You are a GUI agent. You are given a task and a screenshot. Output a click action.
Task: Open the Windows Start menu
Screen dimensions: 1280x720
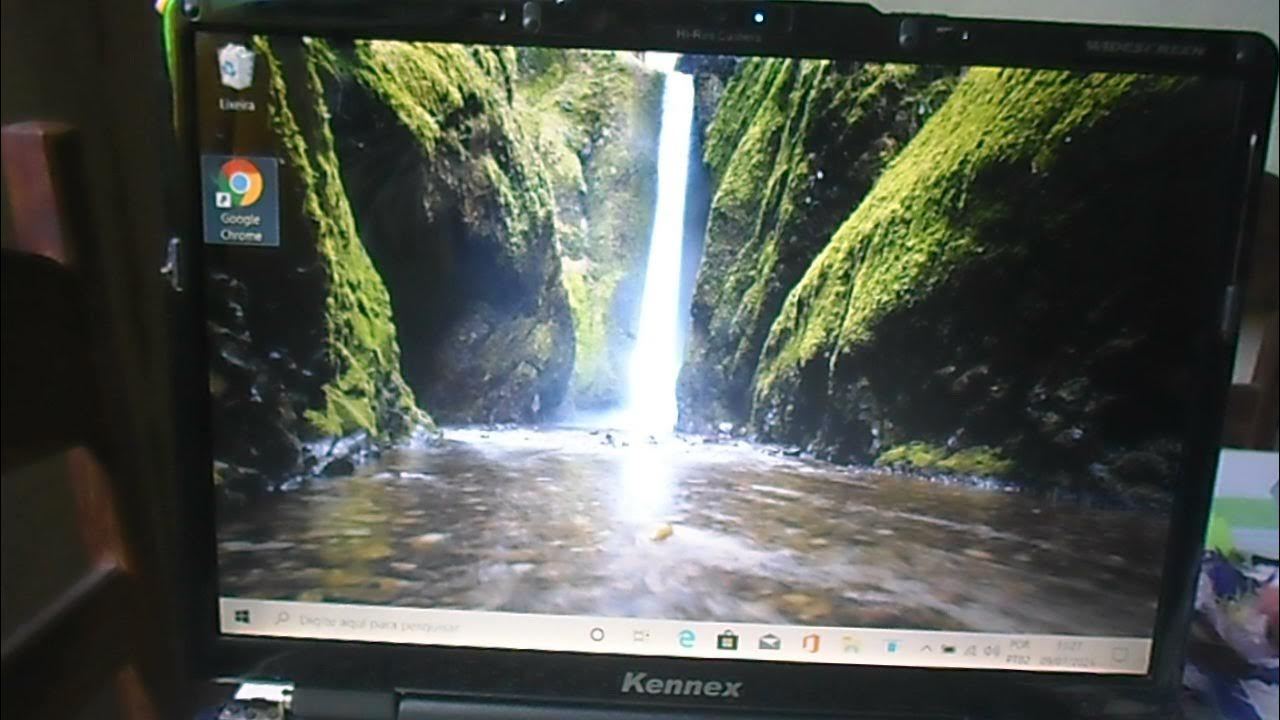tap(242, 619)
